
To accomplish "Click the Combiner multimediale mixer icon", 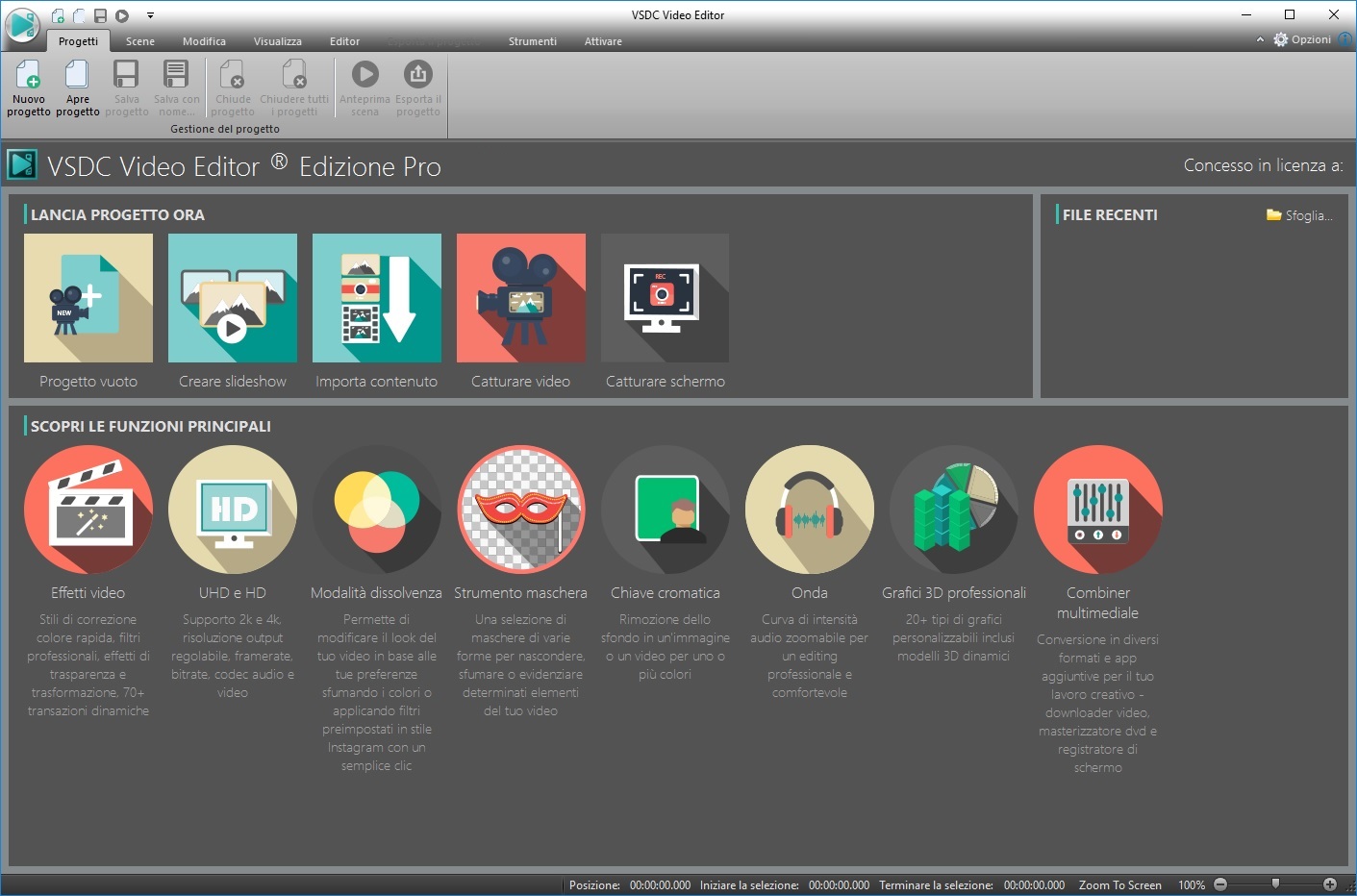I will point(1098,510).
